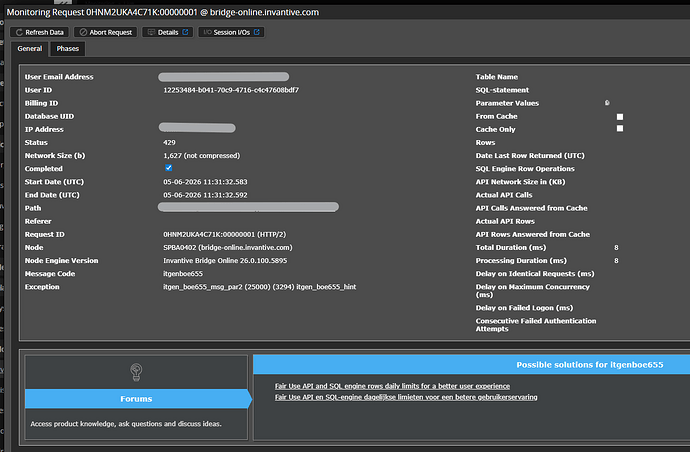Click the Details window icon
The image size is (690, 452).
point(151,32)
